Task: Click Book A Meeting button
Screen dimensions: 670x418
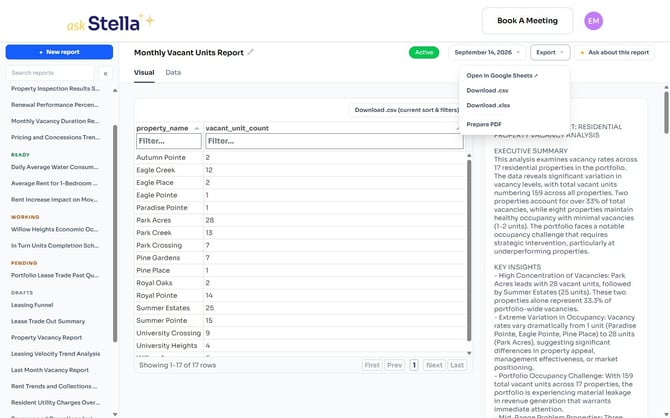Action: (x=527, y=21)
